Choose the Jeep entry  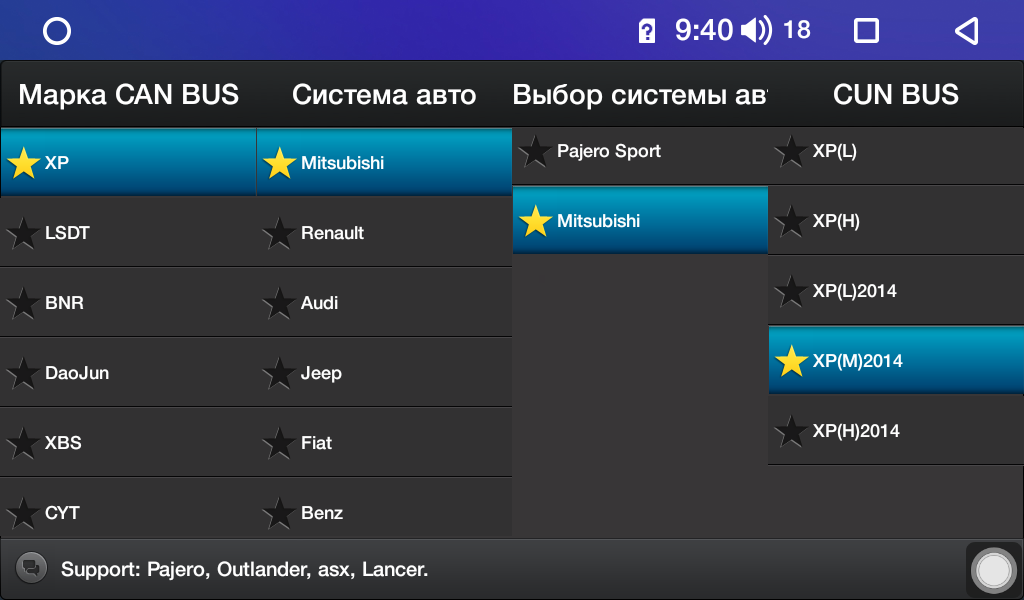tap(384, 373)
